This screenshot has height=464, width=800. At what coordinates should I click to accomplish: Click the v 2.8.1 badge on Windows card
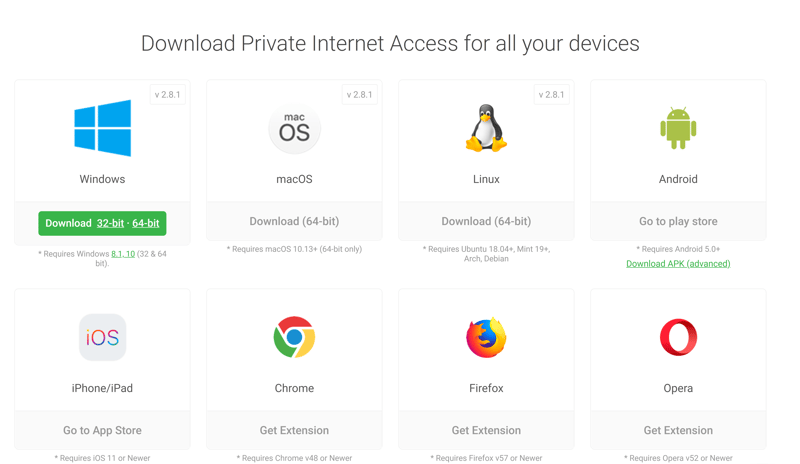(167, 94)
